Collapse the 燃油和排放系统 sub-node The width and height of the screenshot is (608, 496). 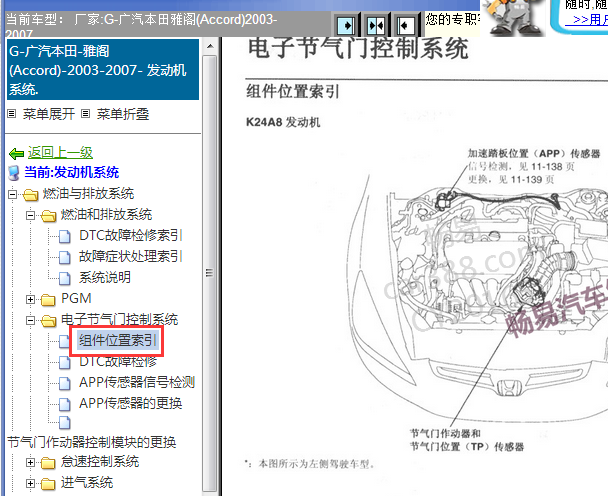pyautogui.click(x=30, y=215)
